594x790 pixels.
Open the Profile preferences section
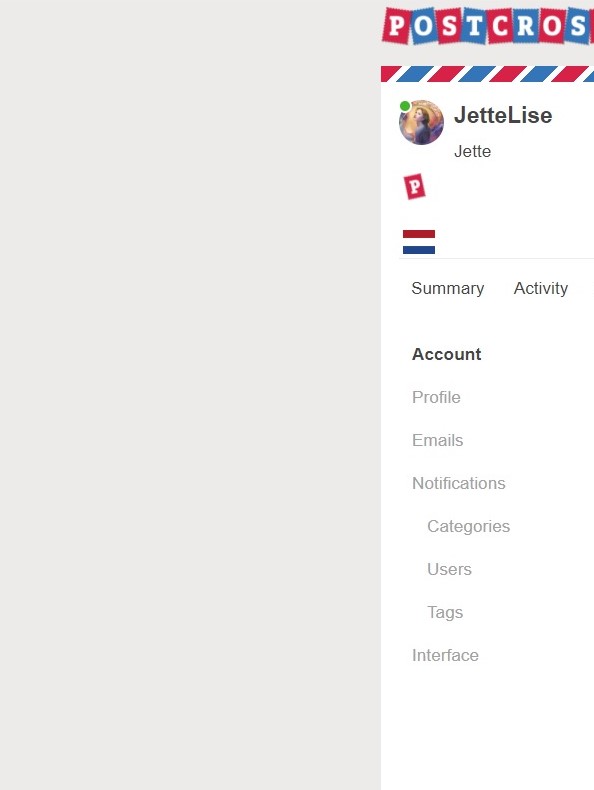click(436, 397)
